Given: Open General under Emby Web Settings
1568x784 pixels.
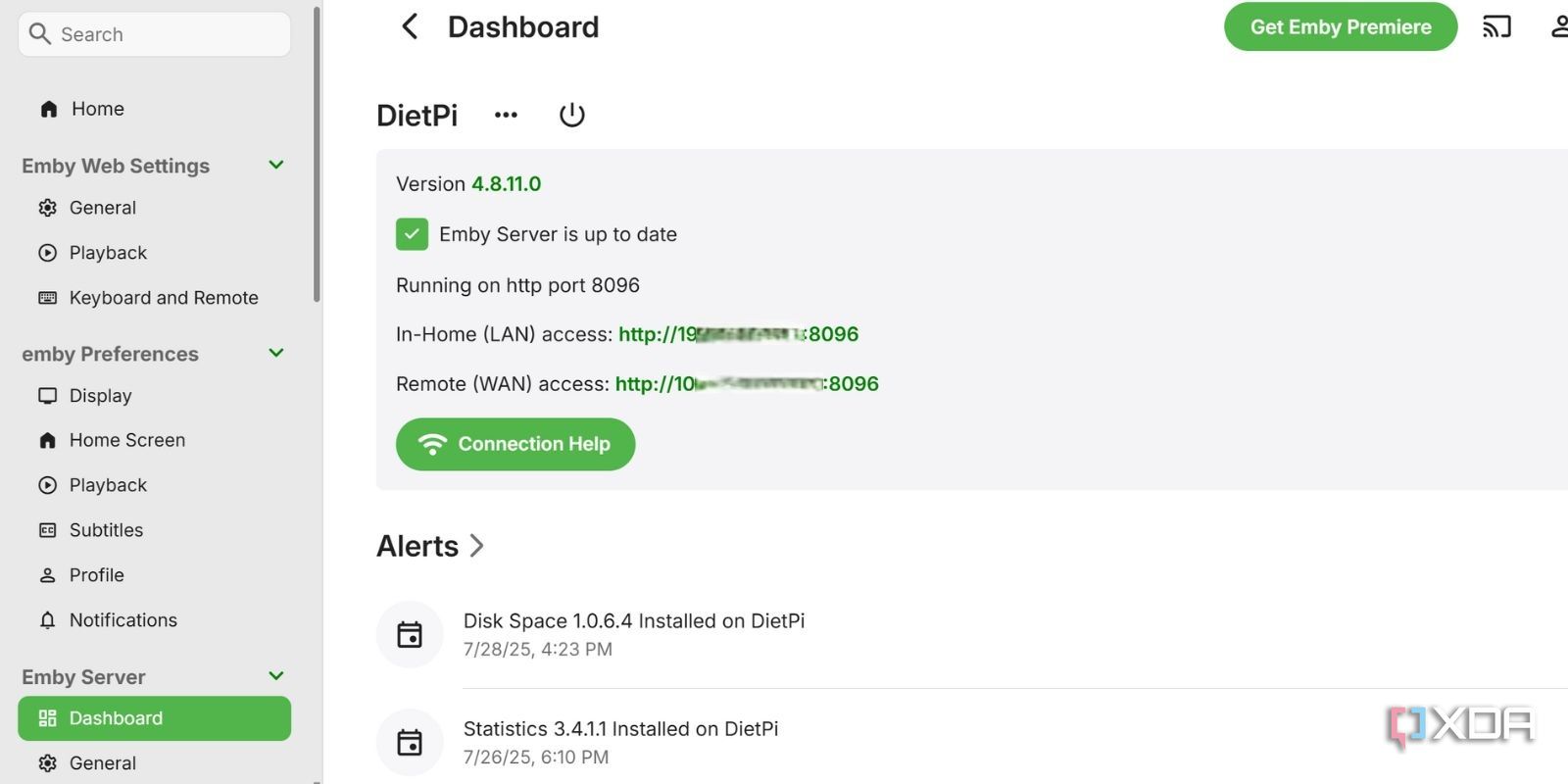Looking at the screenshot, I should [x=155, y=208].
